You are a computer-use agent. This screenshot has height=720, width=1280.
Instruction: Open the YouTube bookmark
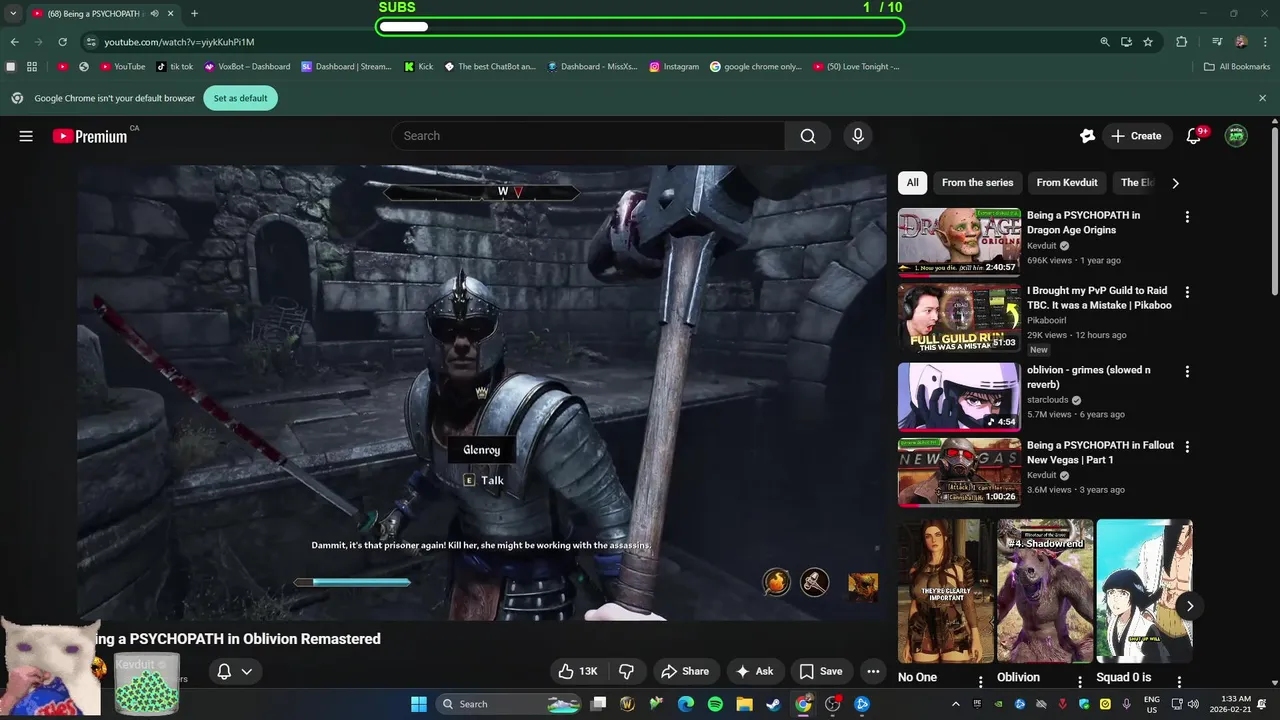click(x=123, y=67)
